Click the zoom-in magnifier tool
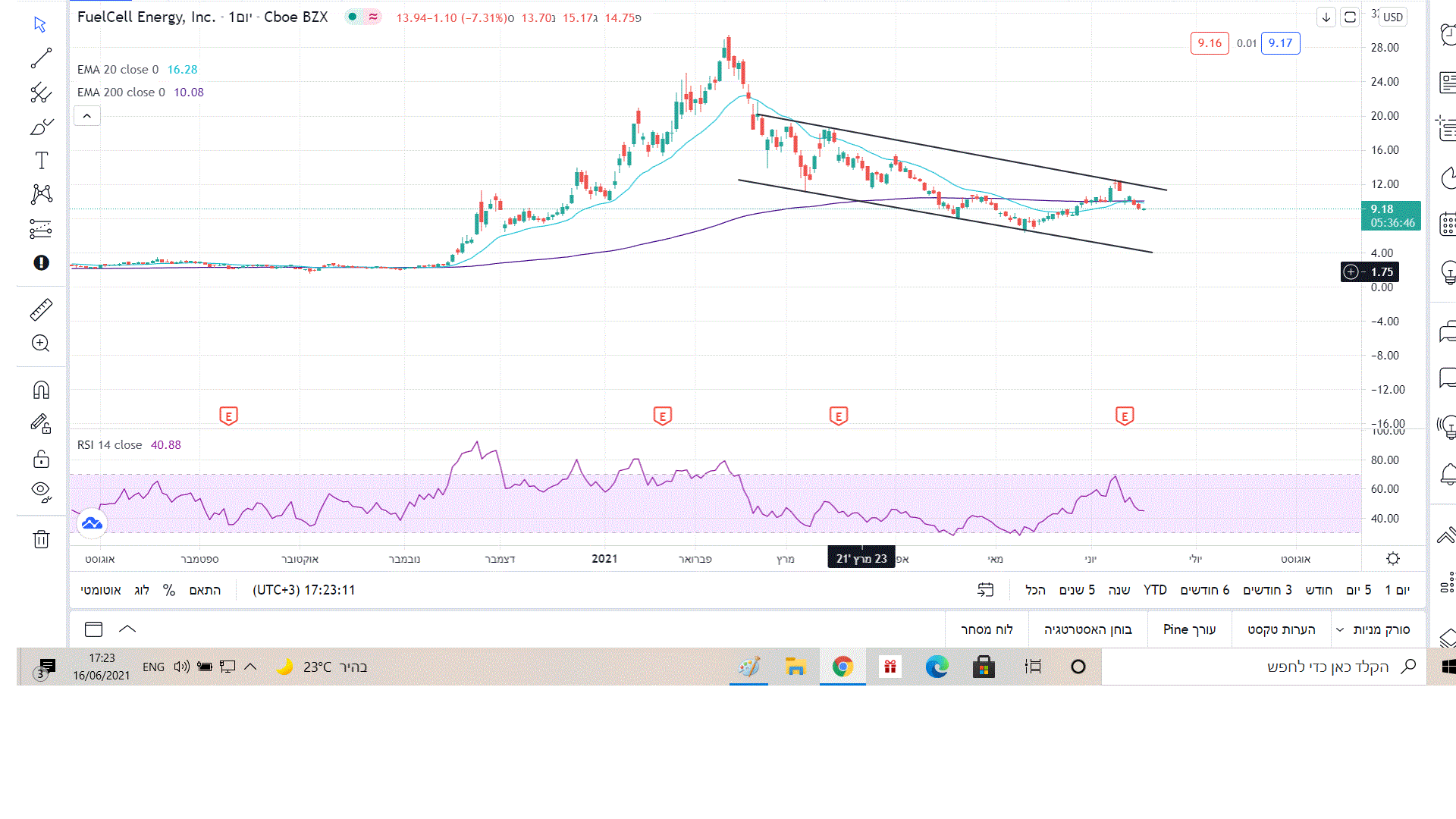The width and height of the screenshot is (1456, 819). [41, 344]
